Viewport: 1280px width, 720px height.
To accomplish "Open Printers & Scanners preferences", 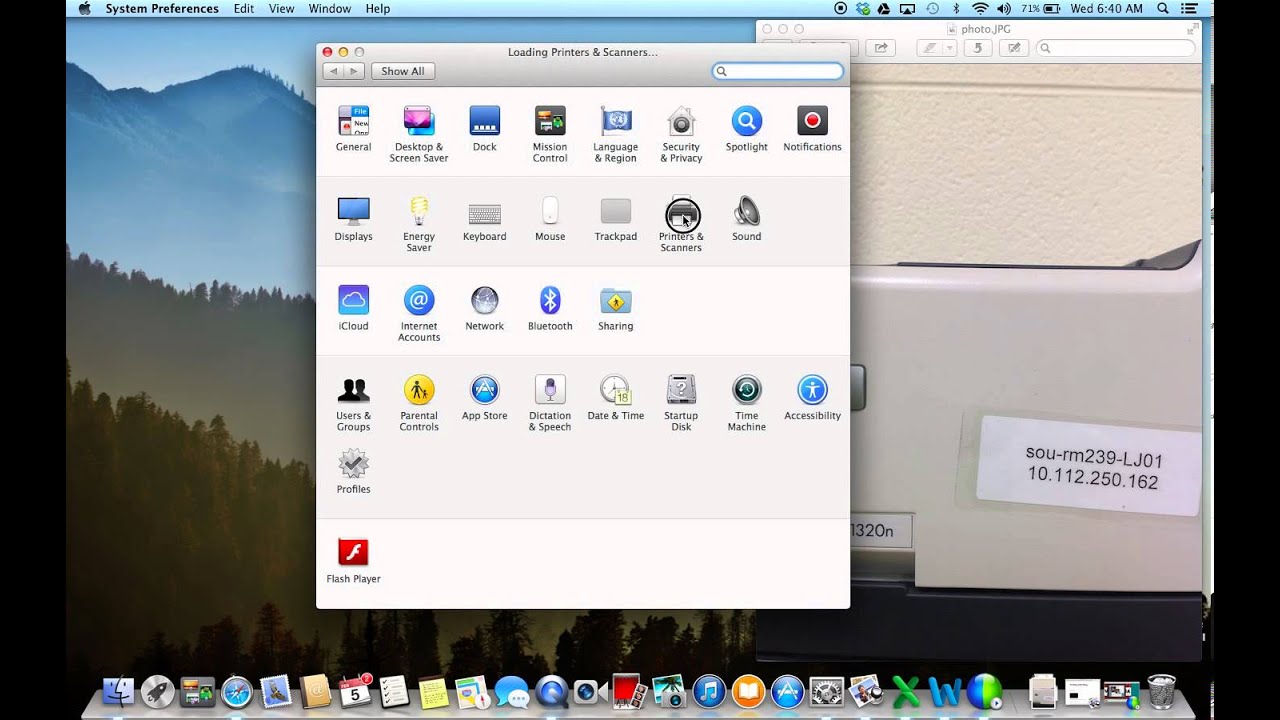I will pyautogui.click(x=681, y=224).
